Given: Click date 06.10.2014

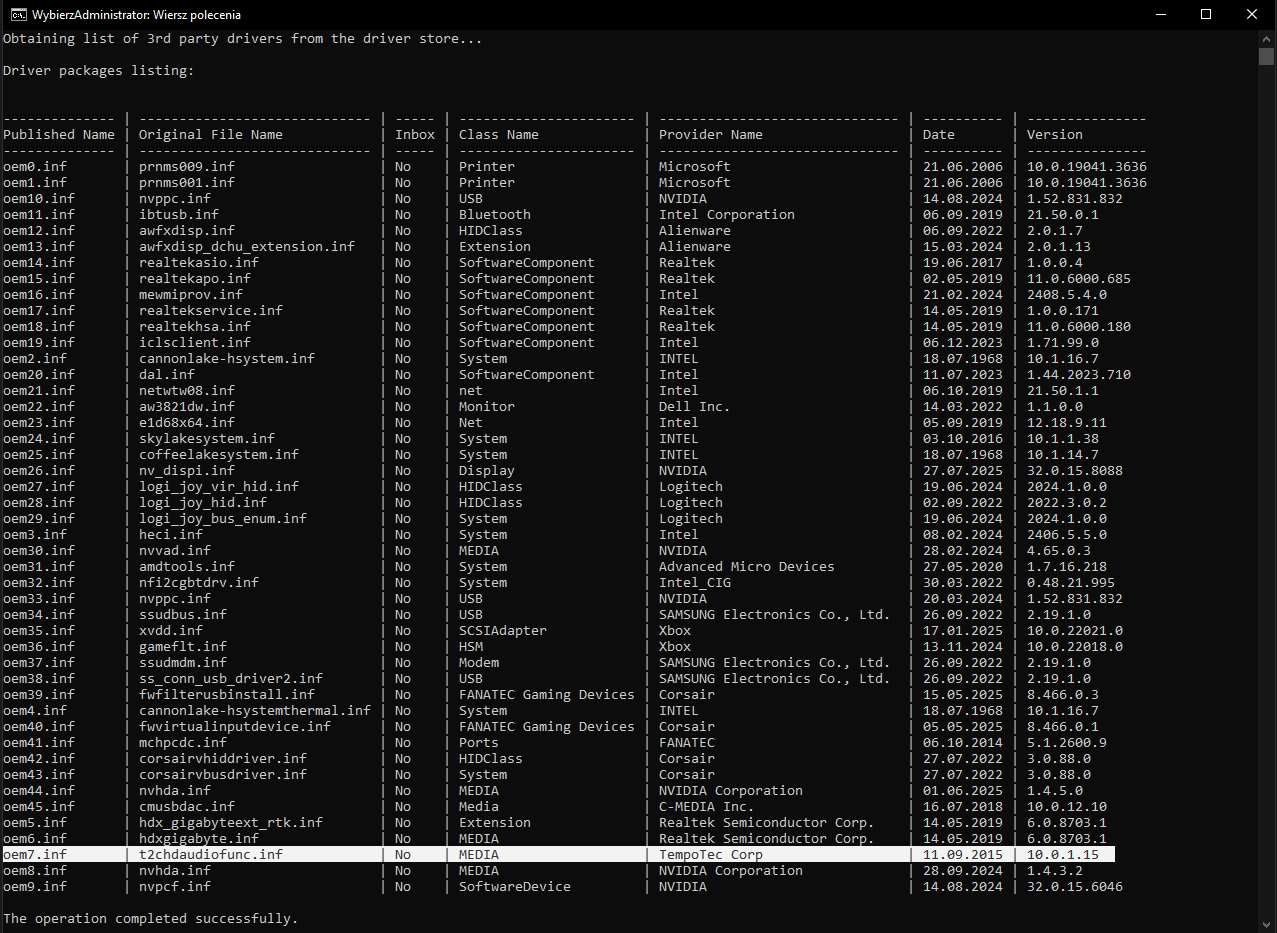Looking at the screenshot, I should point(963,743).
